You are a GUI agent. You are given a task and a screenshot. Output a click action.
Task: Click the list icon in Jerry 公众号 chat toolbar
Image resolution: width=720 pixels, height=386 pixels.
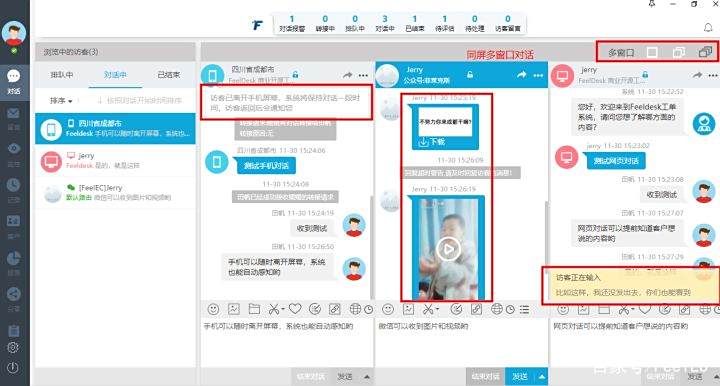pyautogui.click(x=524, y=310)
